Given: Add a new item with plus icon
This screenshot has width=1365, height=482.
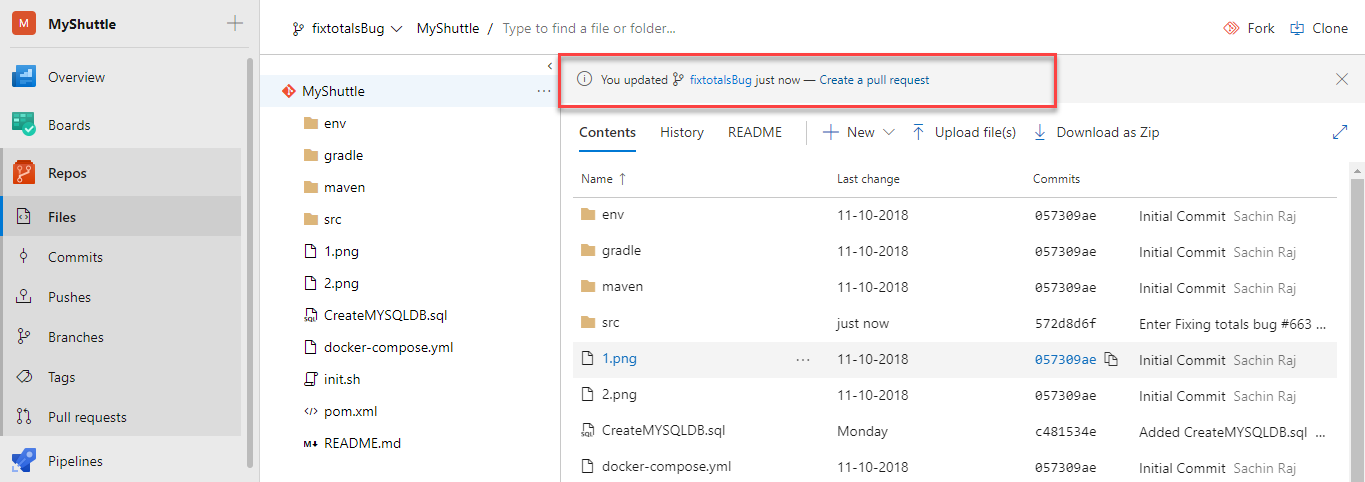Looking at the screenshot, I should pos(235,23).
